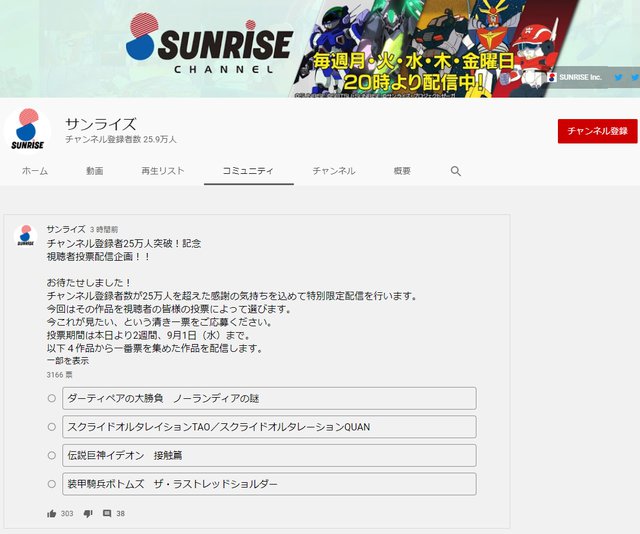Click the Sunrise Channel banner logo

click(x=209, y=45)
